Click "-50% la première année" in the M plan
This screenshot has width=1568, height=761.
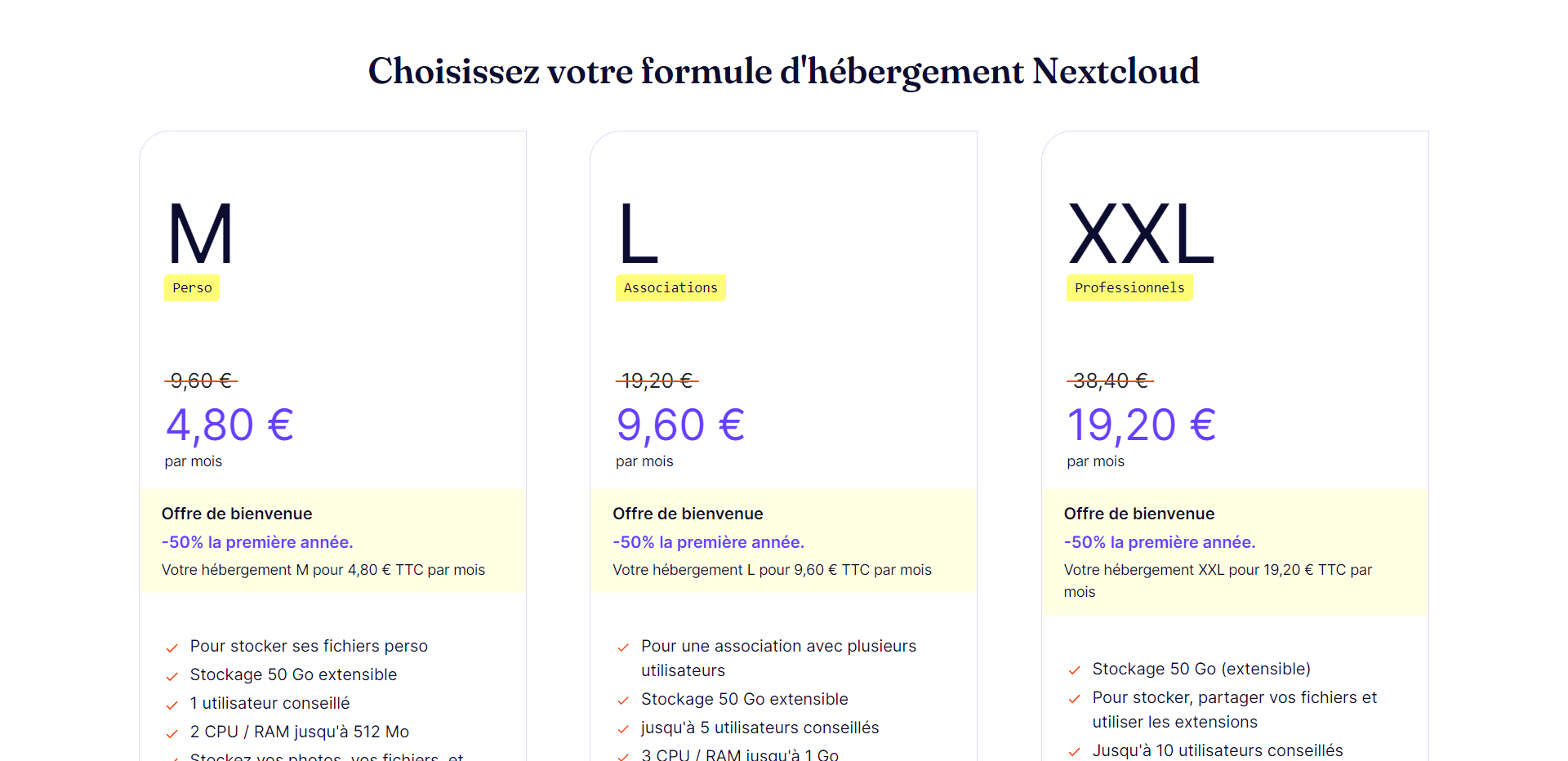tap(257, 542)
